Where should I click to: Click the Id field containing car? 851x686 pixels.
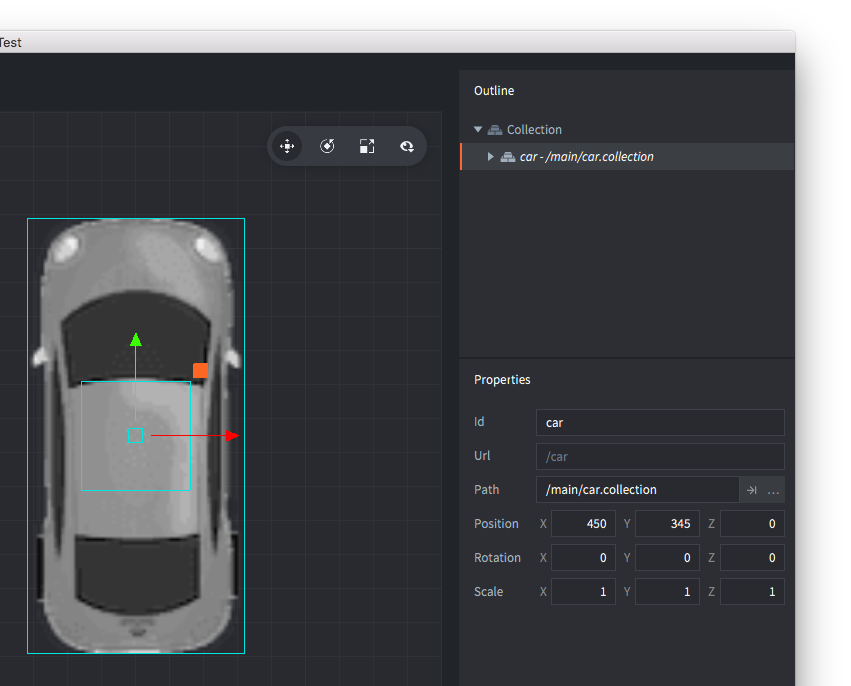tap(659, 422)
